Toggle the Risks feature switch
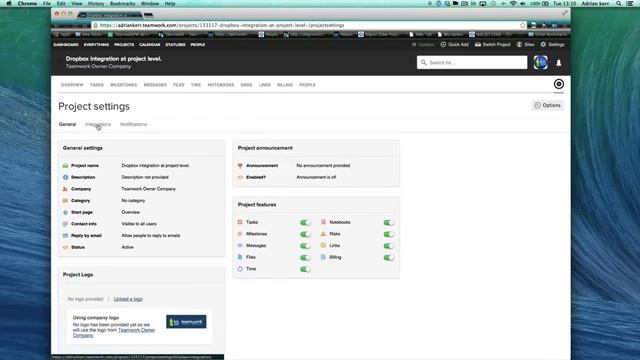 tap(389, 234)
